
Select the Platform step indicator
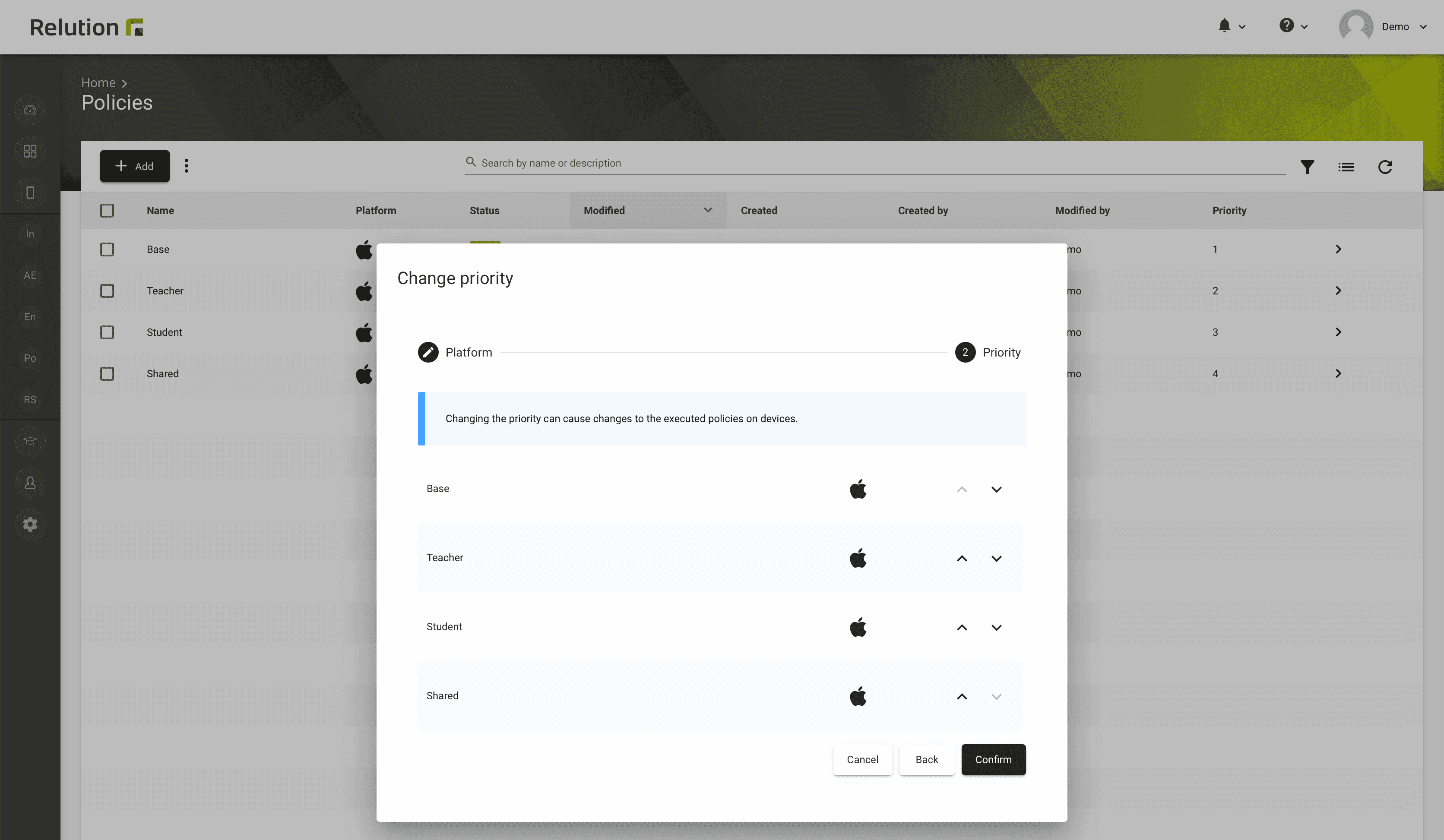[x=428, y=352]
